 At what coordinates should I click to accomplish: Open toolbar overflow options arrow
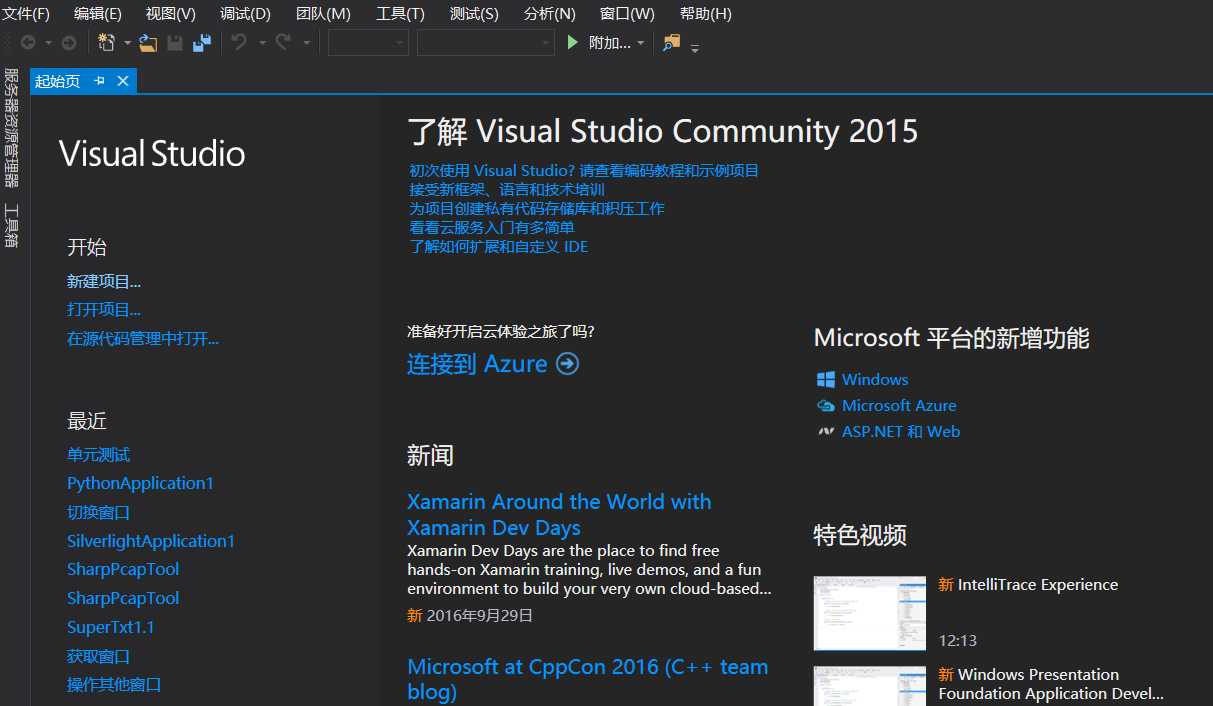click(x=695, y=47)
